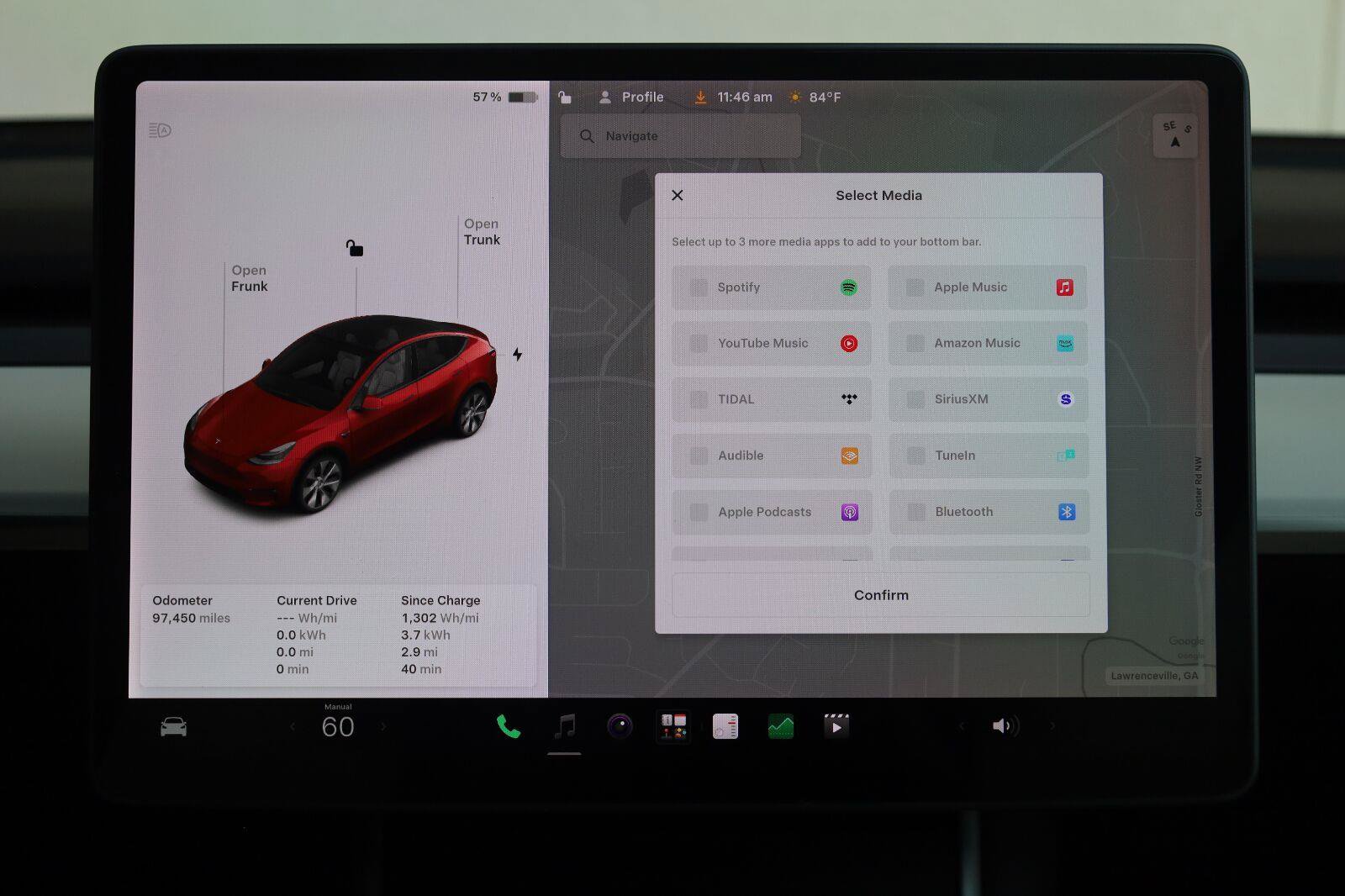Tap the software download arrow icon
Viewport: 1345px width, 896px height.
(700, 98)
